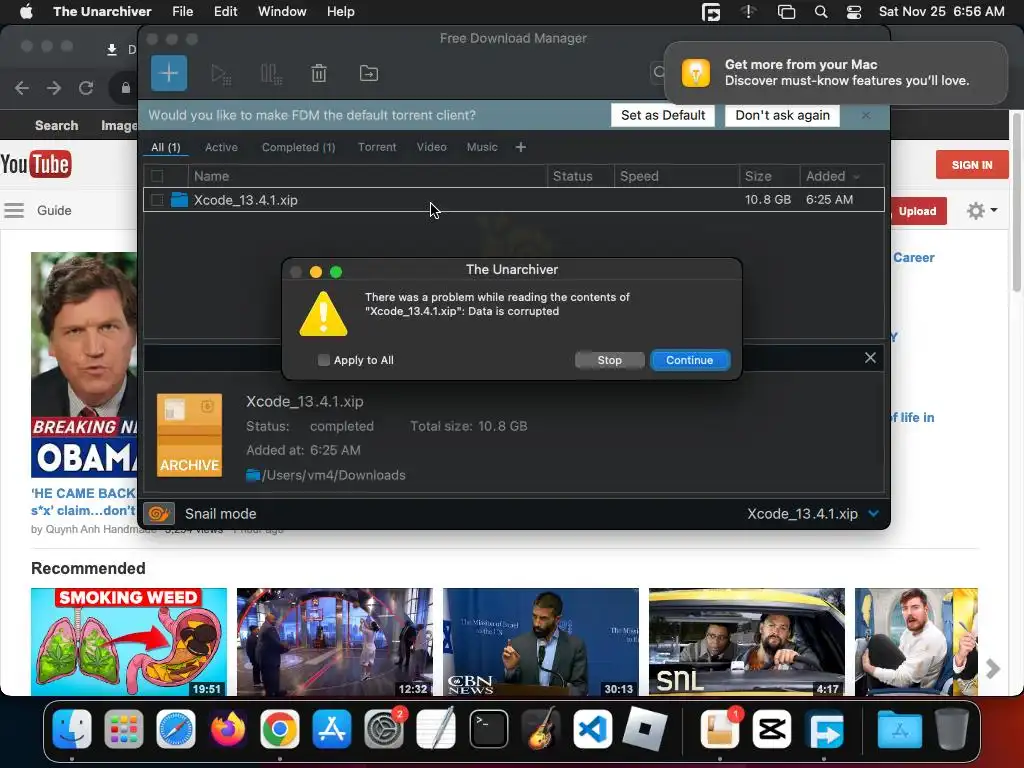Delete download using trash icon in FDM
Screen dimensions: 1024x768
coord(319,73)
